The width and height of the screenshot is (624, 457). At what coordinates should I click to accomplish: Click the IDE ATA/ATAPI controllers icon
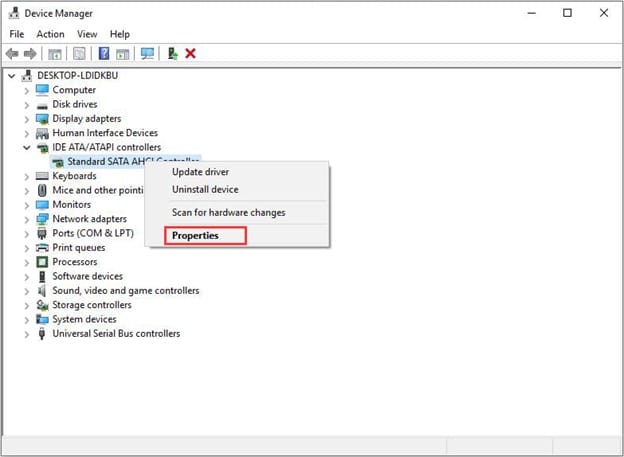[42, 148]
